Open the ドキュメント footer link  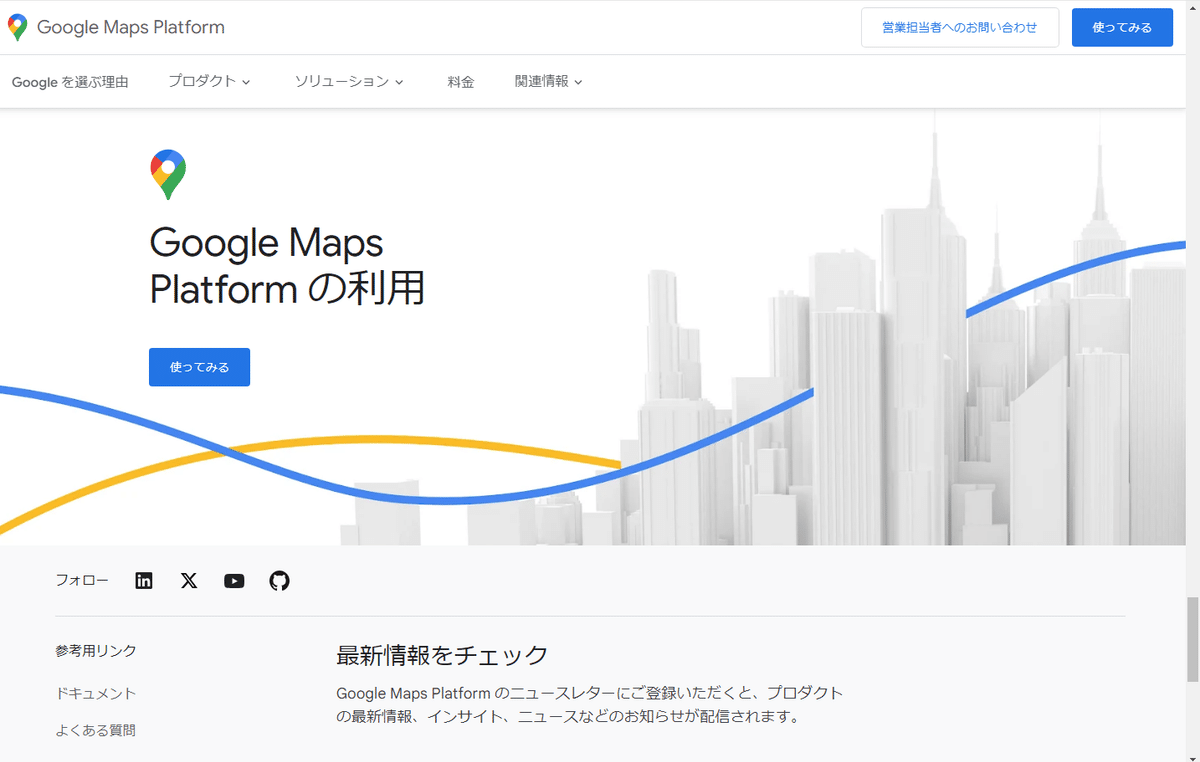[96, 693]
